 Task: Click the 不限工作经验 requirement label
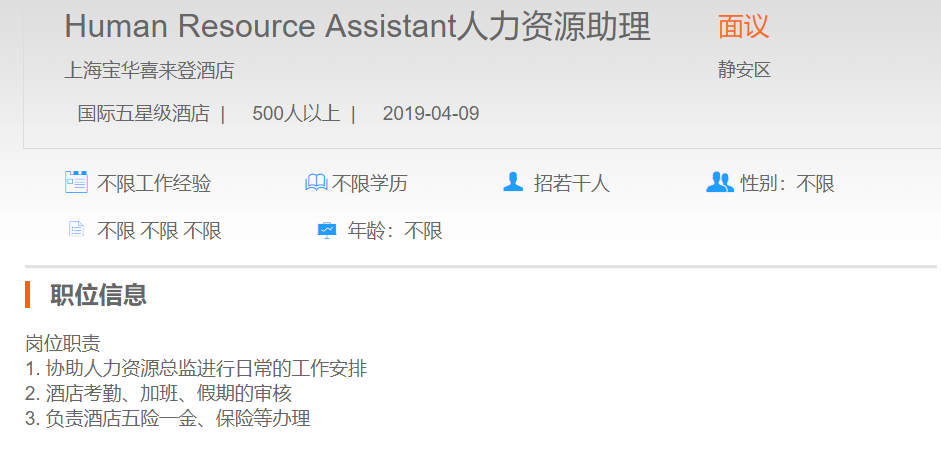[154, 184]
